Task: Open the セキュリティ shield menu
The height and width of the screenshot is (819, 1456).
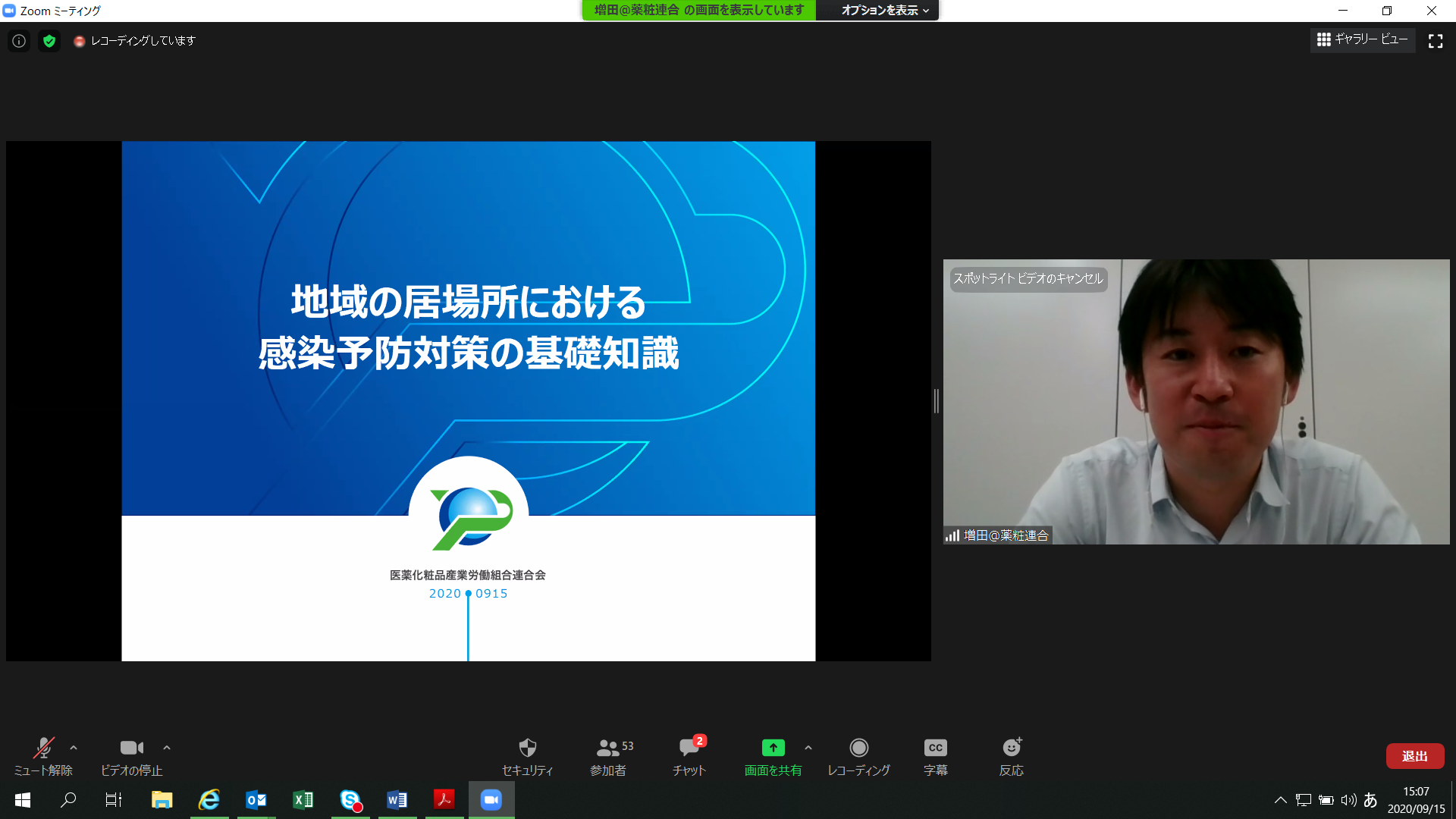Action: click(528, 756)
